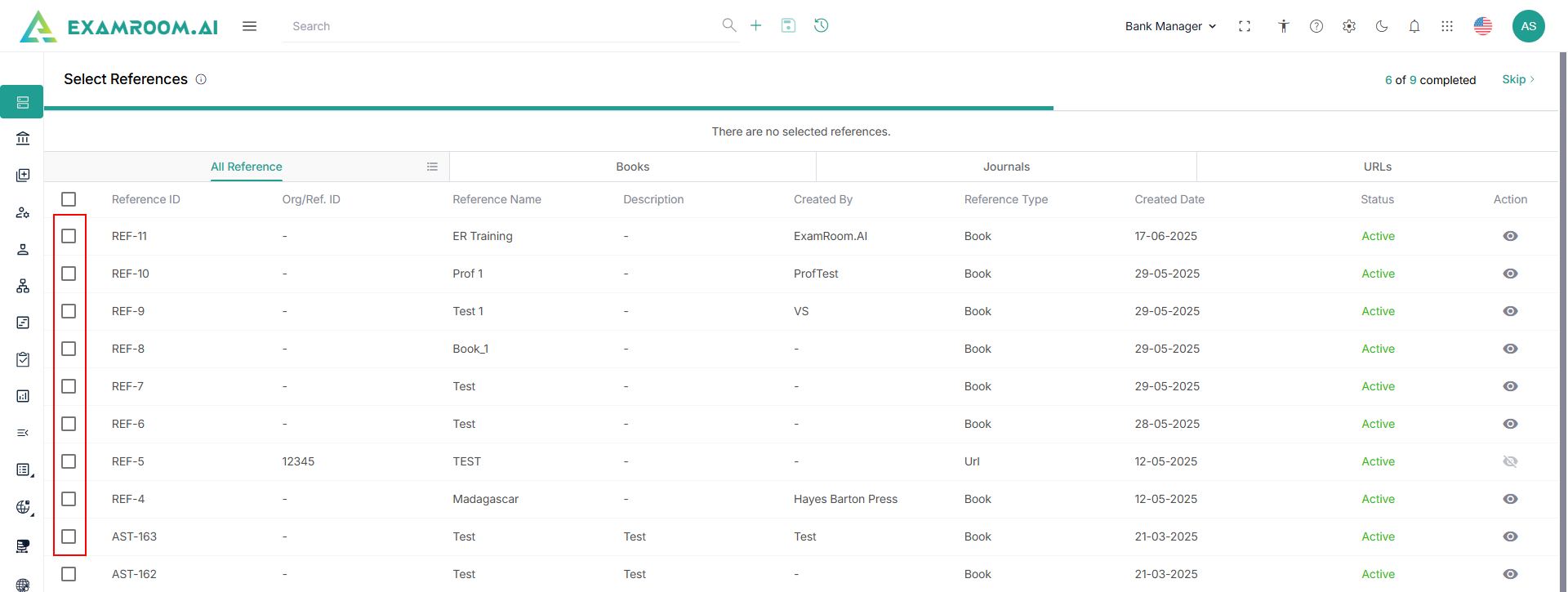Click the save disk icon in top bar
This screenshot has height=592, width=1568.
tap(788, 26)
